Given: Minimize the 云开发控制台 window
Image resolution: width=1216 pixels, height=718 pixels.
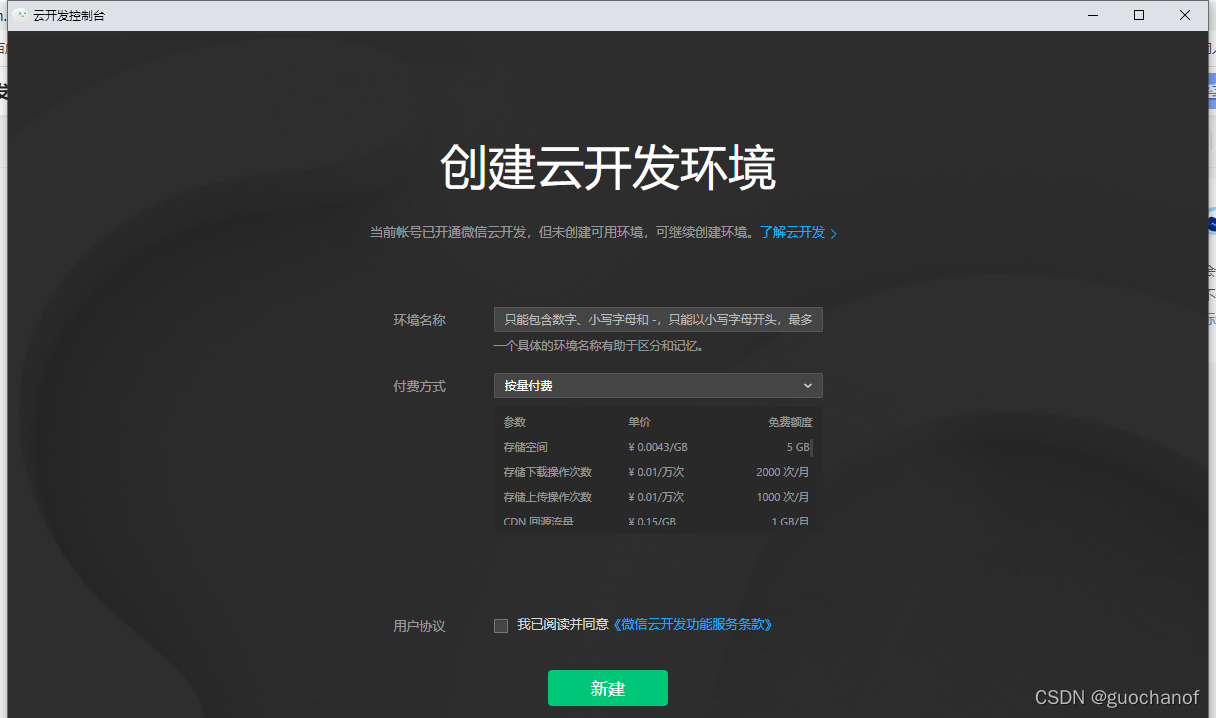Looking at the screenshot, I should coord(1092,15).
